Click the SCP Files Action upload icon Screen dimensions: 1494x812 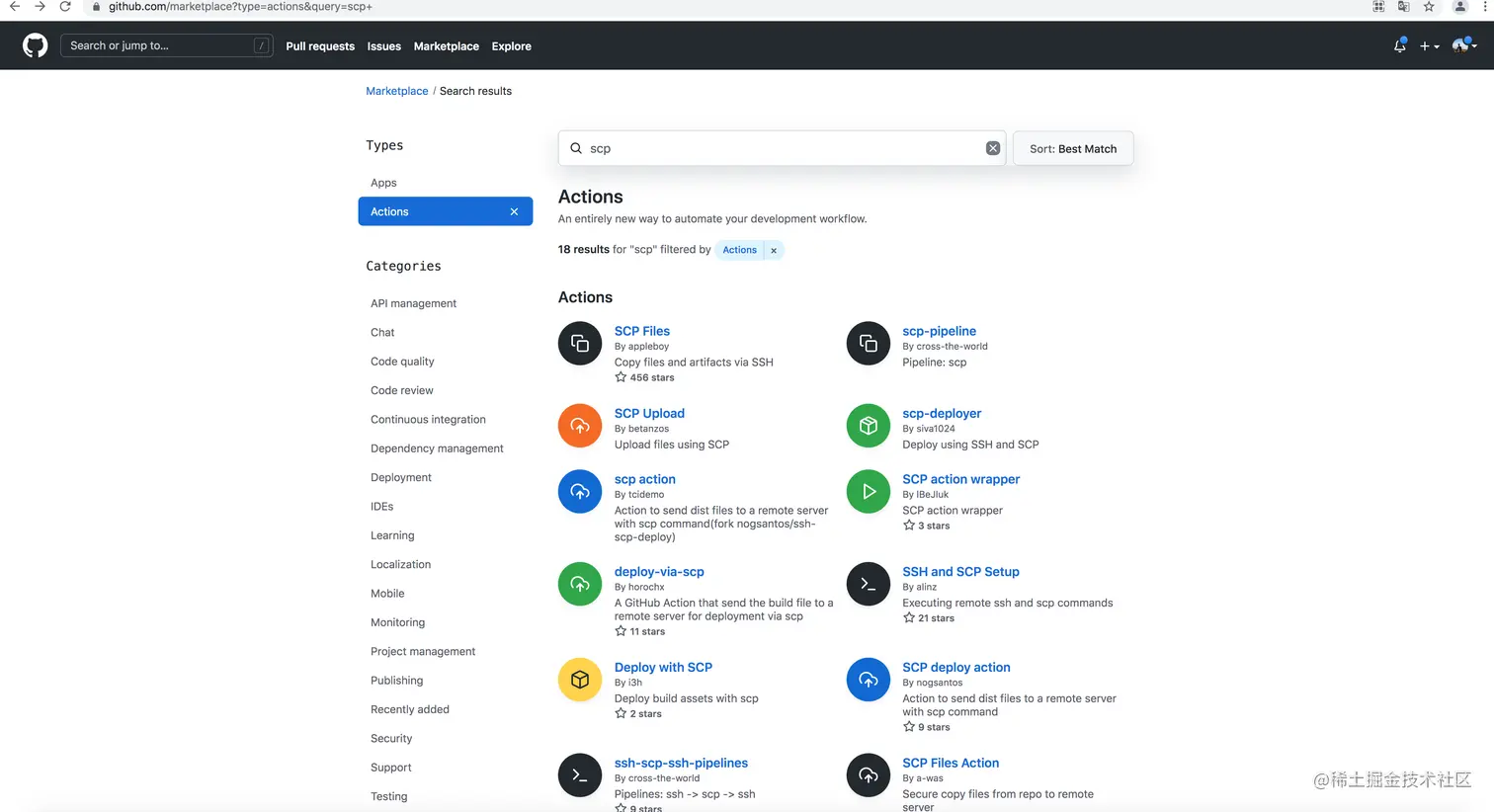coord(869,774)
